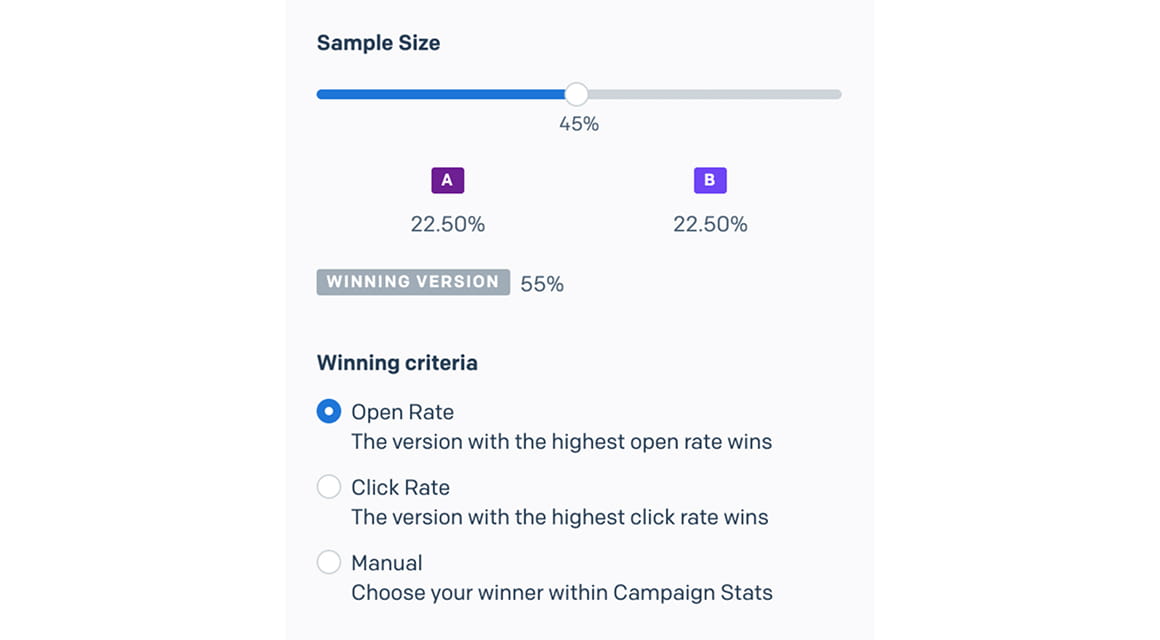
Task: Click the filled blue slider track
Action: point(440,94)
